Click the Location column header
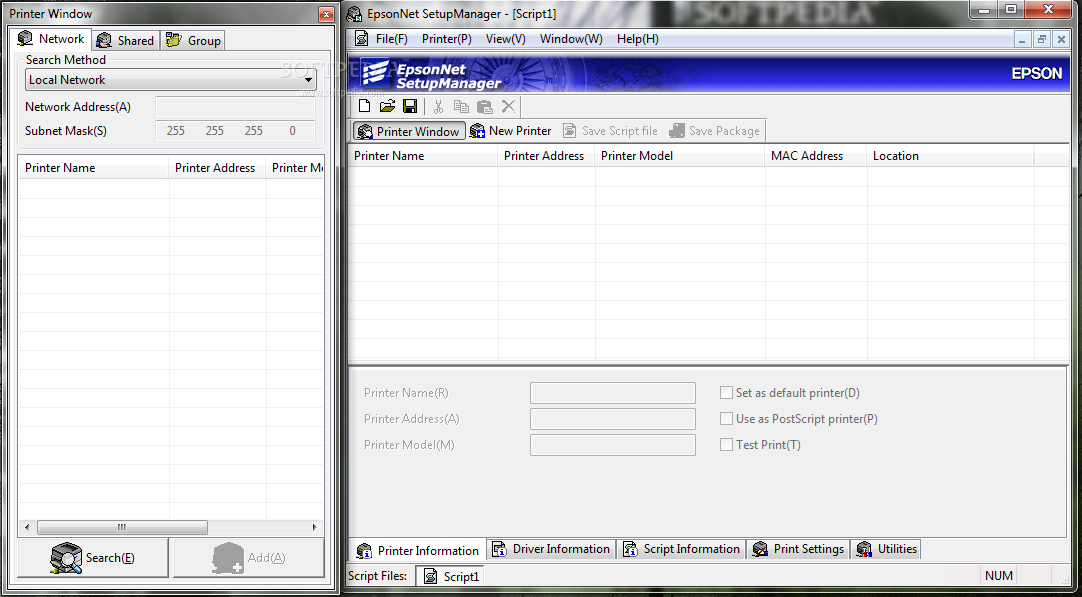This screenshot has height=597, width=1082. click(950, 156)
